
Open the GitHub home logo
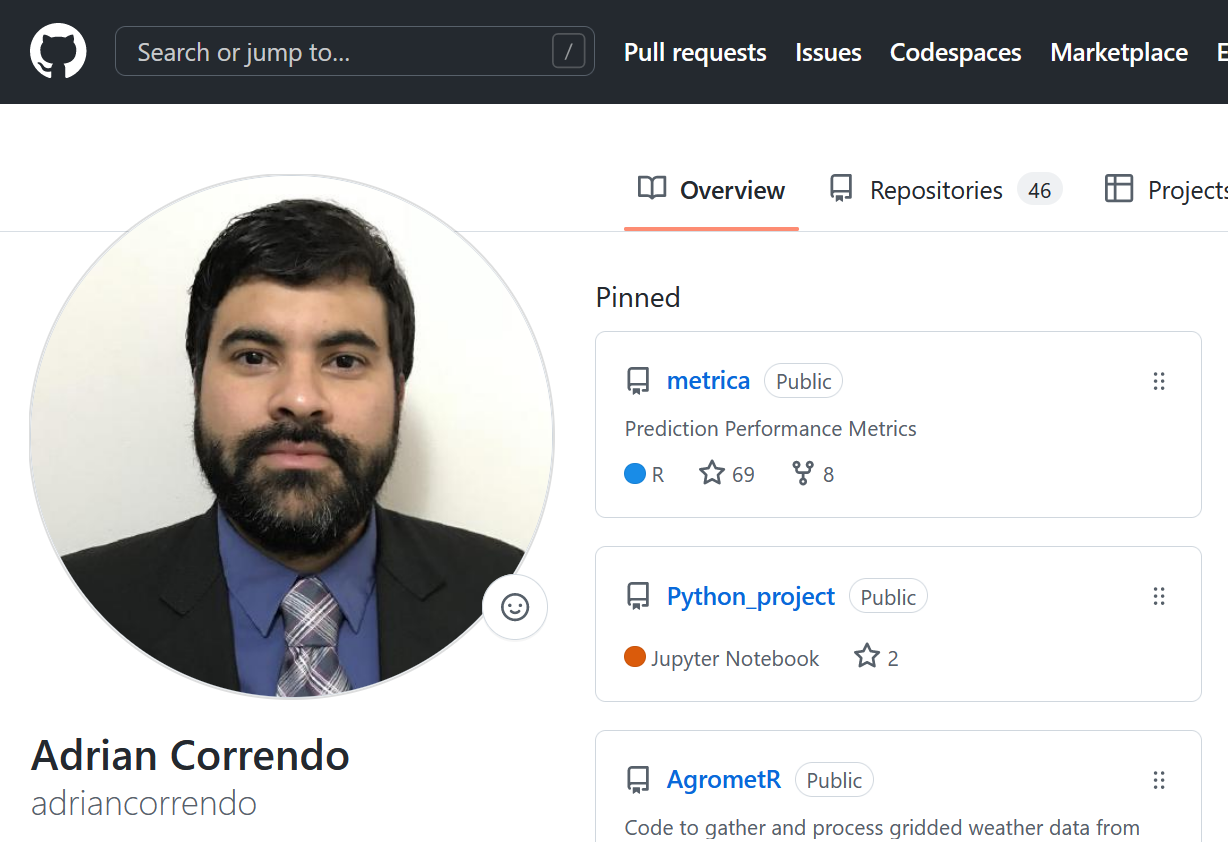(58, 51)
